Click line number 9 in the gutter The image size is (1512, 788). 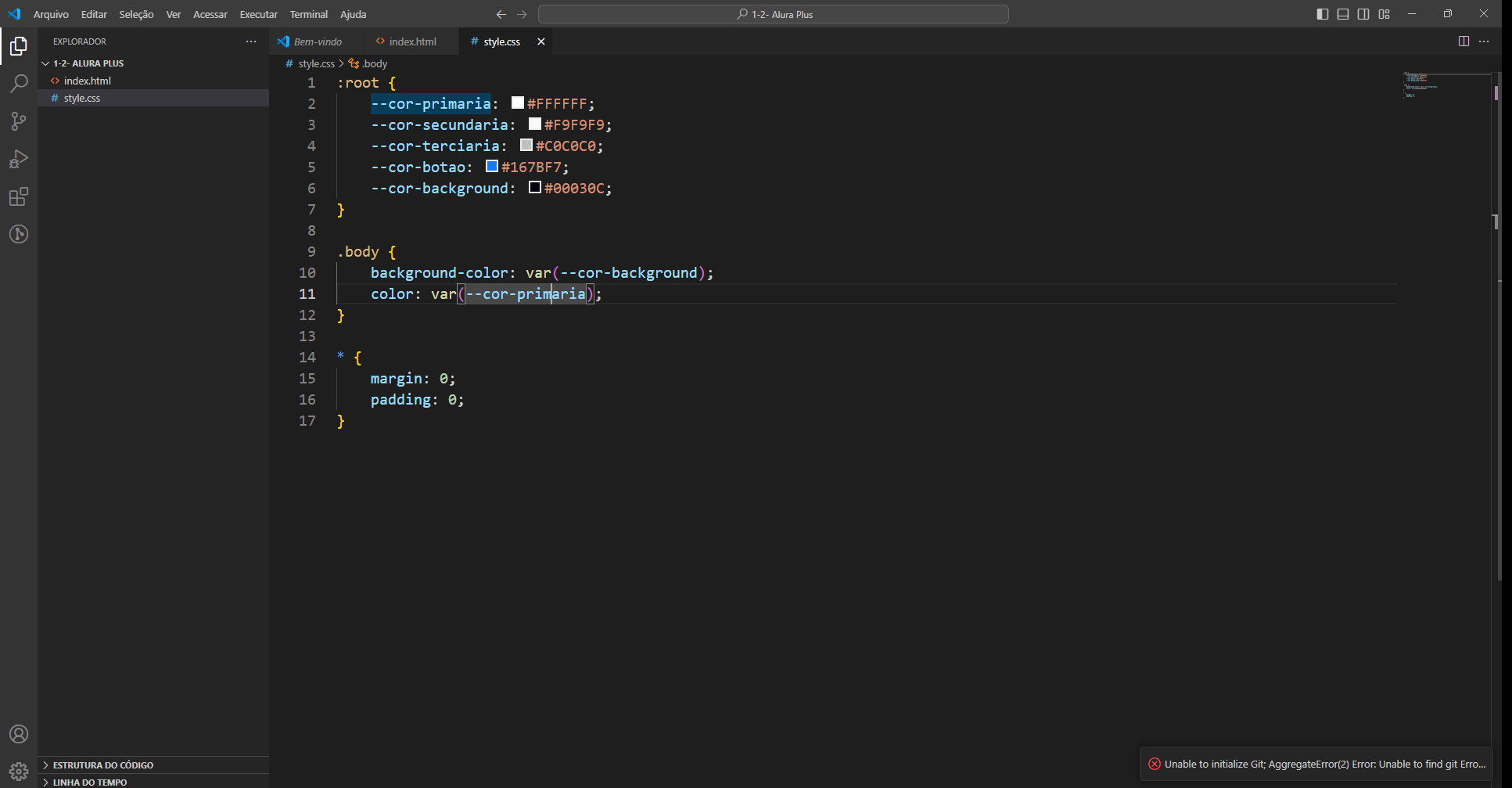311,252
